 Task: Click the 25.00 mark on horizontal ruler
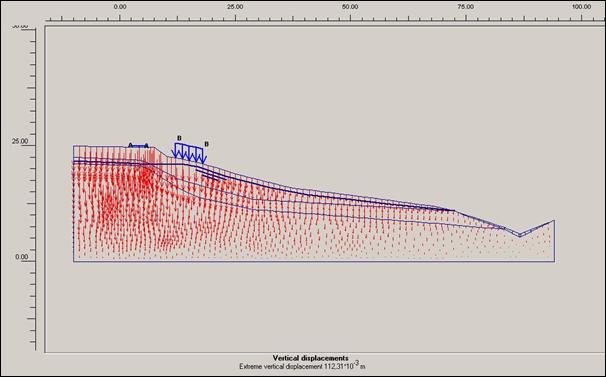(x=235, y=7)
